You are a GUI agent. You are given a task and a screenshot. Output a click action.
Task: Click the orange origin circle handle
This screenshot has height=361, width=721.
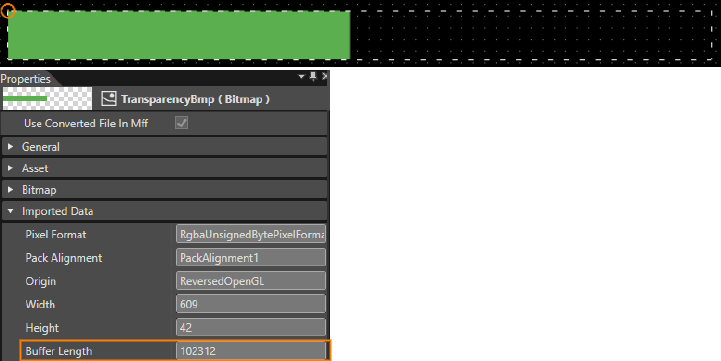tap(8, 11)
